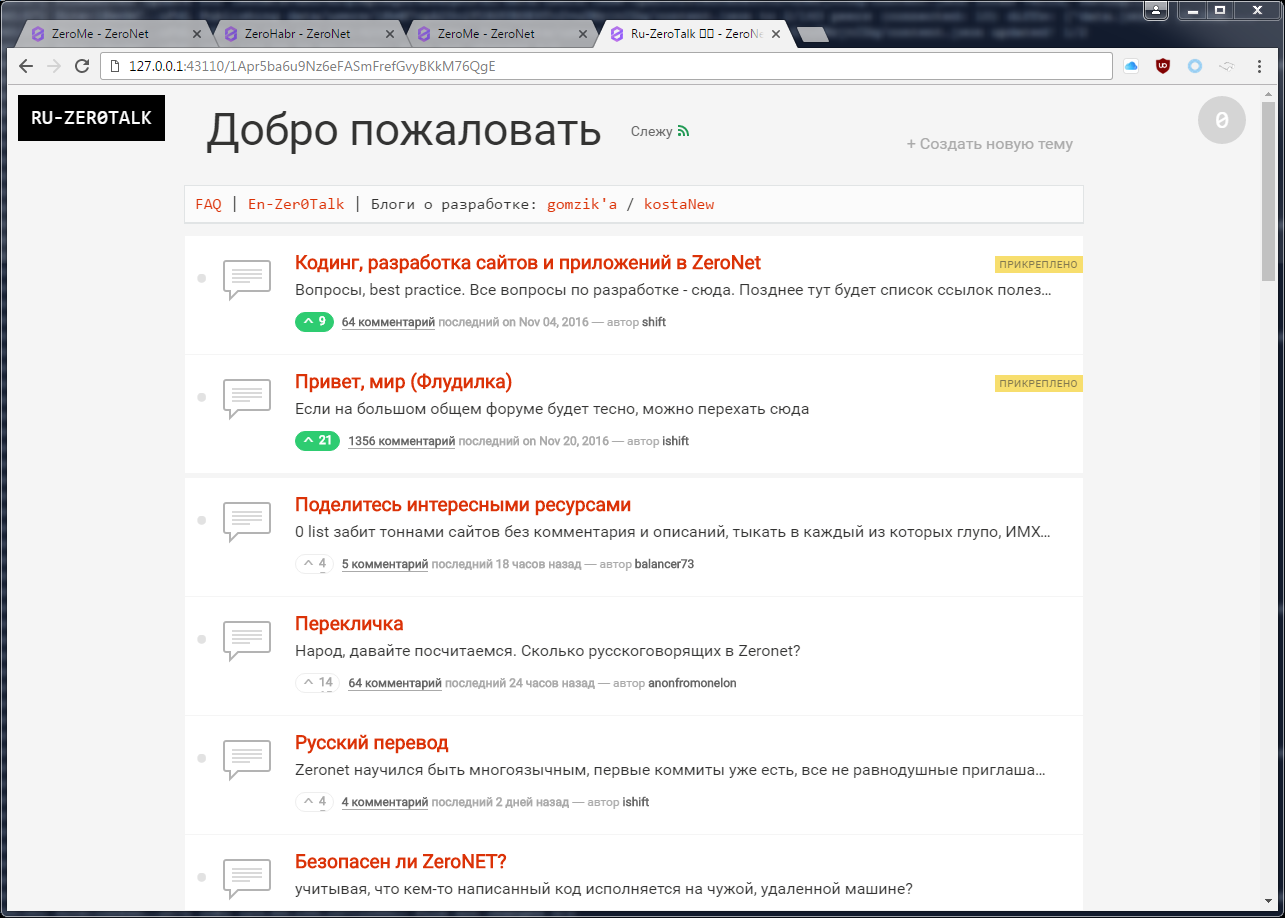Upvote Поделитесь интересными ресурсами topic
The image size is (1285, 918).
[314, 564]
